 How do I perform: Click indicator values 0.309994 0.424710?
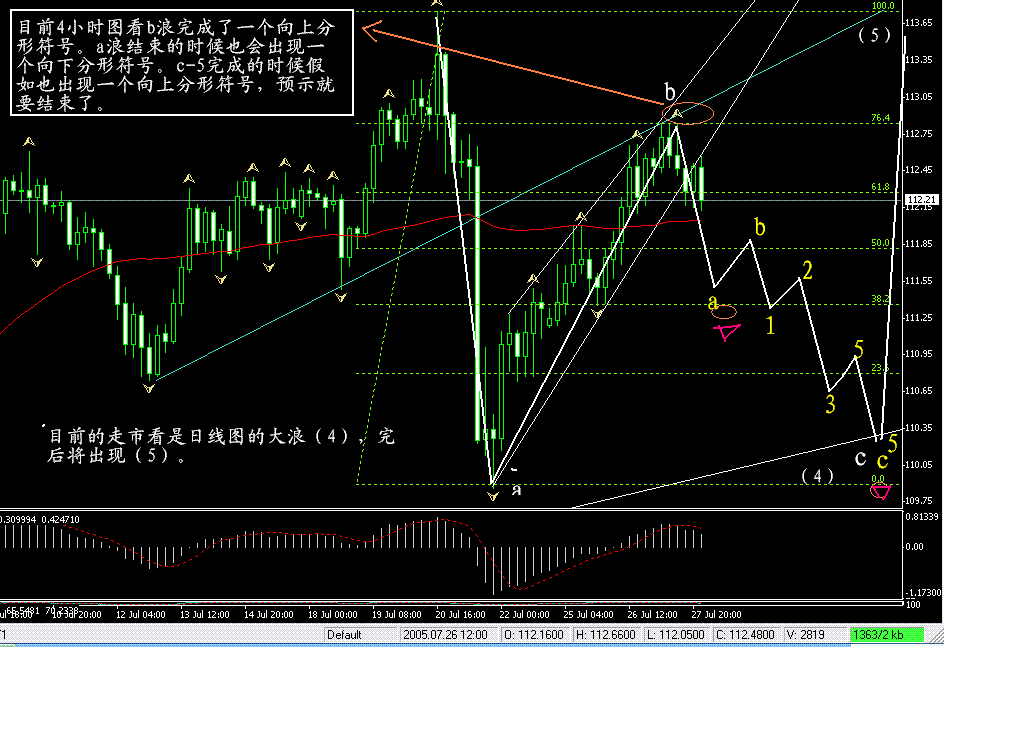click(x=40, y=520)
